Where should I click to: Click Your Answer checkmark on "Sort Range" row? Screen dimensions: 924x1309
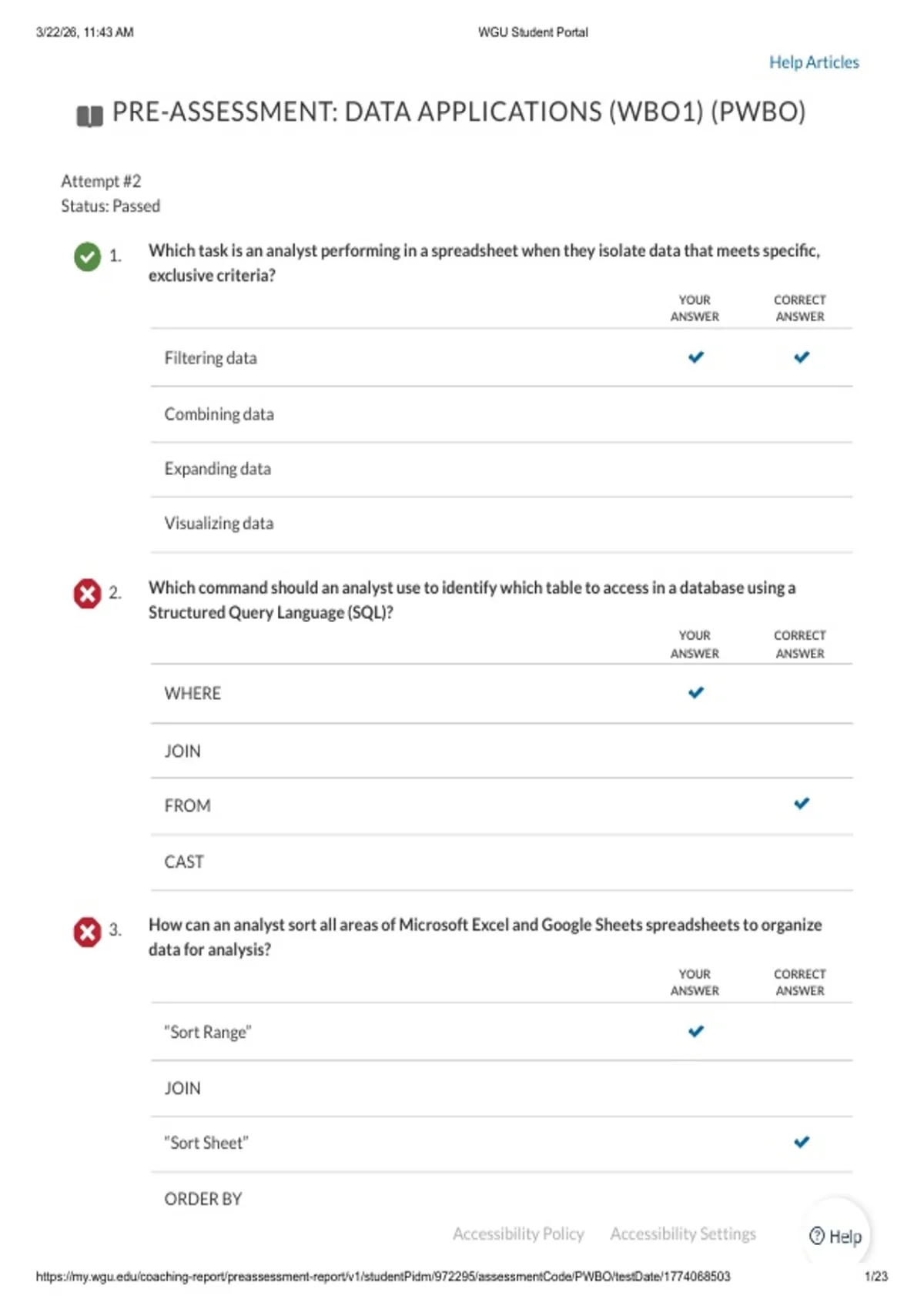point(696,1031)
